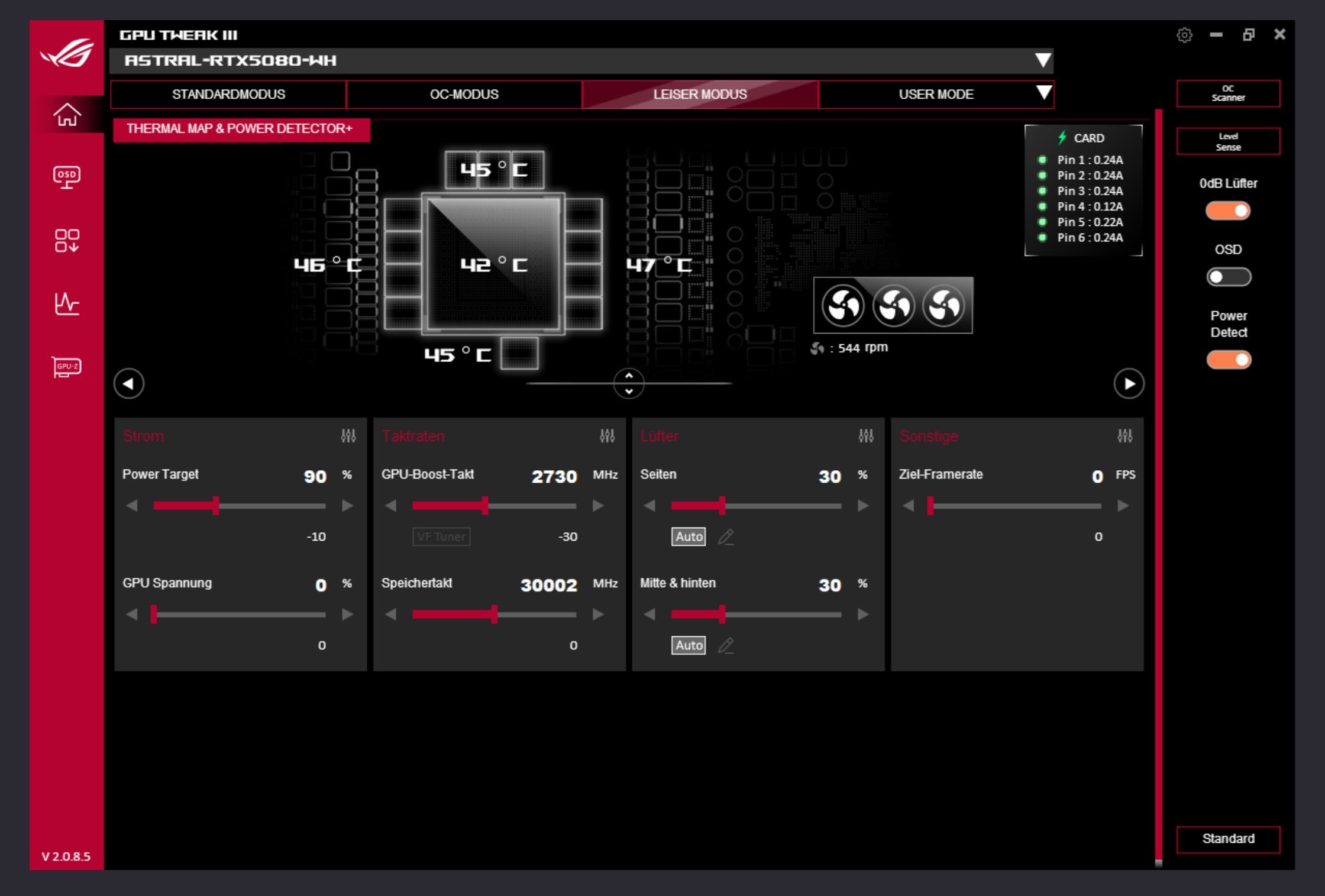Switch to the OC-MODUS tab
This screenshot has width=1325, height=896.
[x=464, y=95]
